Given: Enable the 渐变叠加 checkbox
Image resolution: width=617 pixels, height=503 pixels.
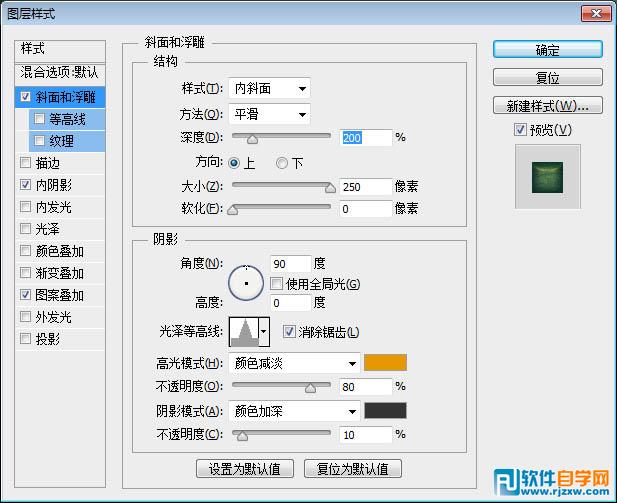Looking at the screenshot, I should (x=25, y=273).
